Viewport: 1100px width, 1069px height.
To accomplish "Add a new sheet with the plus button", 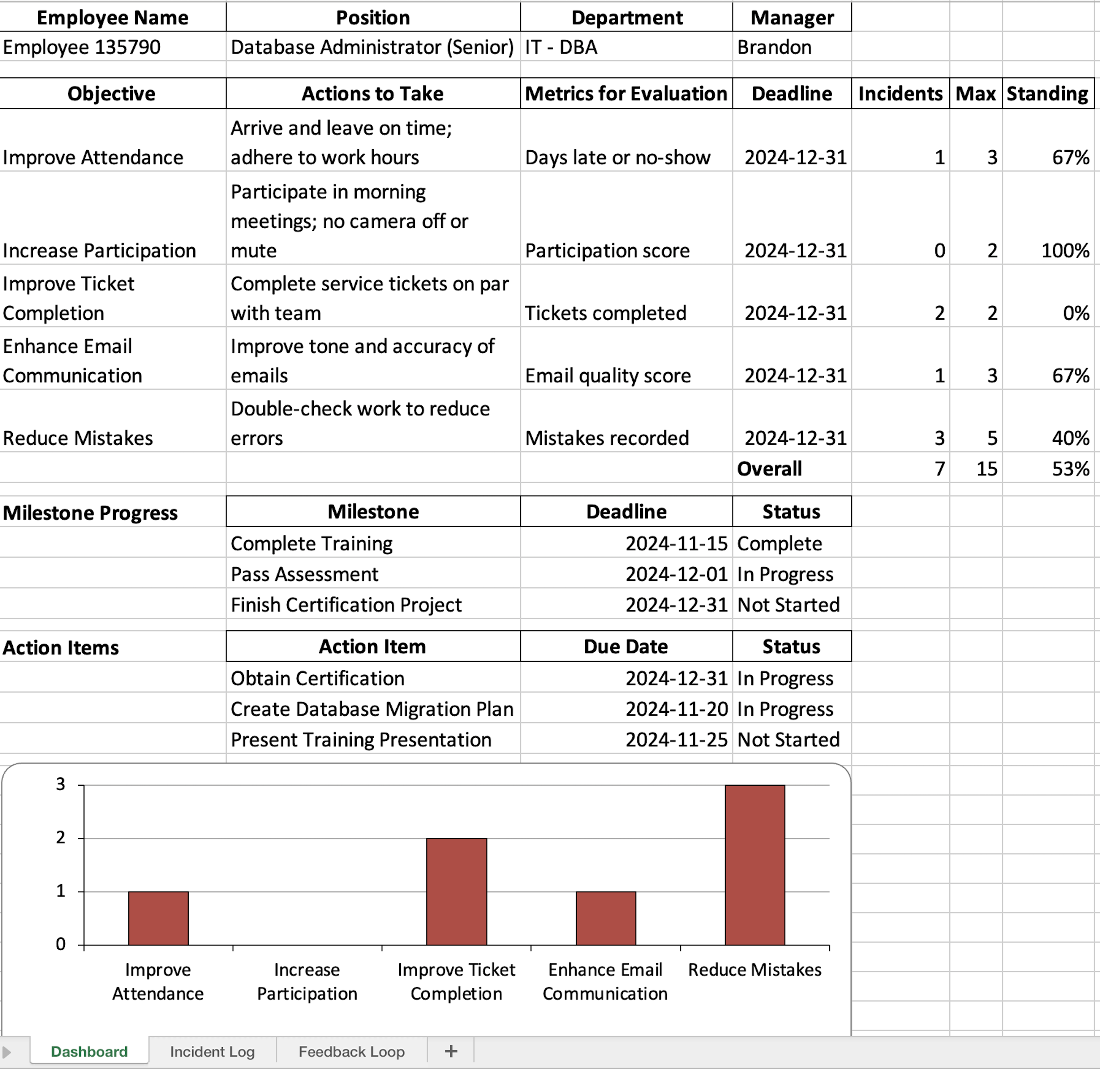I will point(451,1051).
